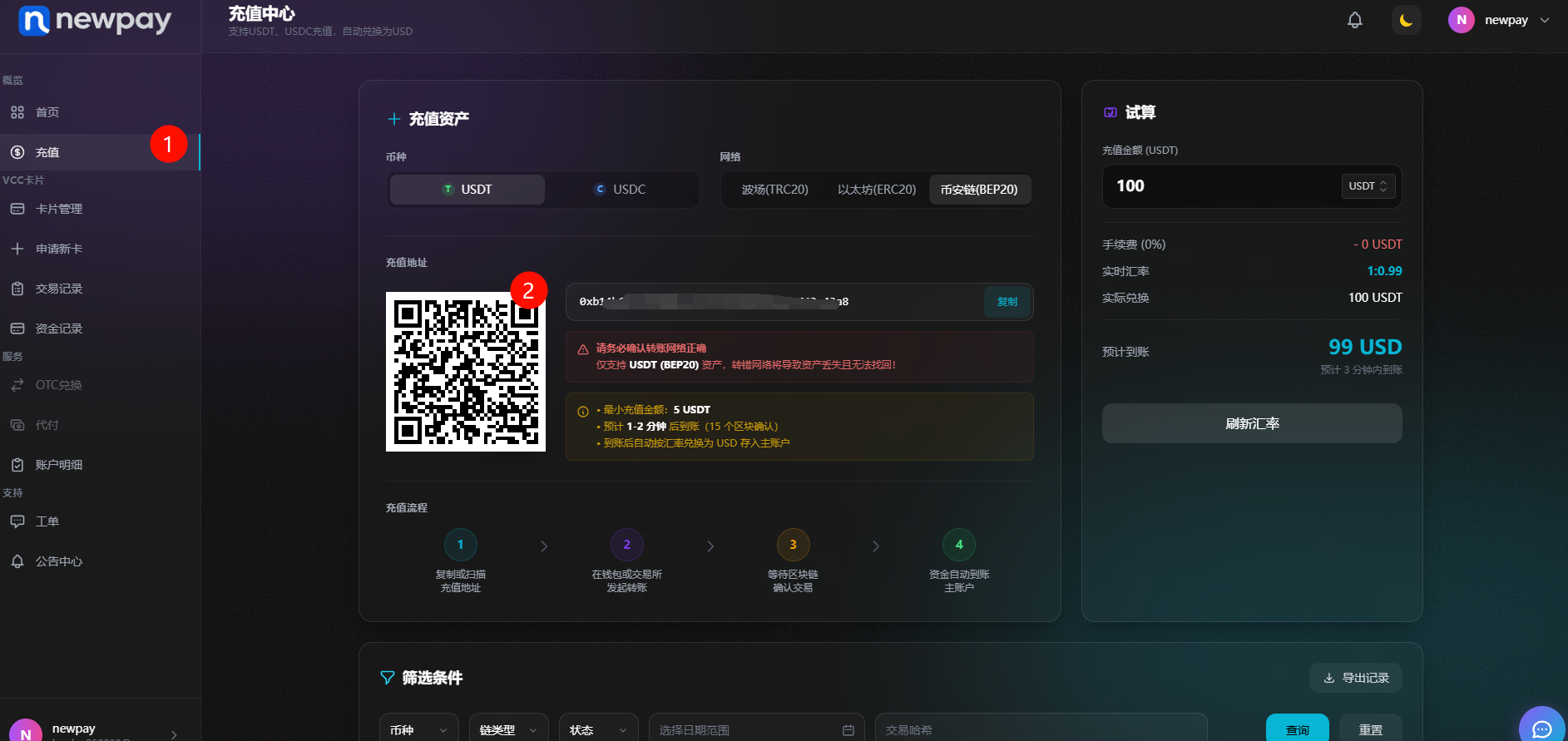Image resolution: width=1568 pixels, height=741 pixels.
Task: Select USDT as the deposit currency
Action: click(467, 190)
